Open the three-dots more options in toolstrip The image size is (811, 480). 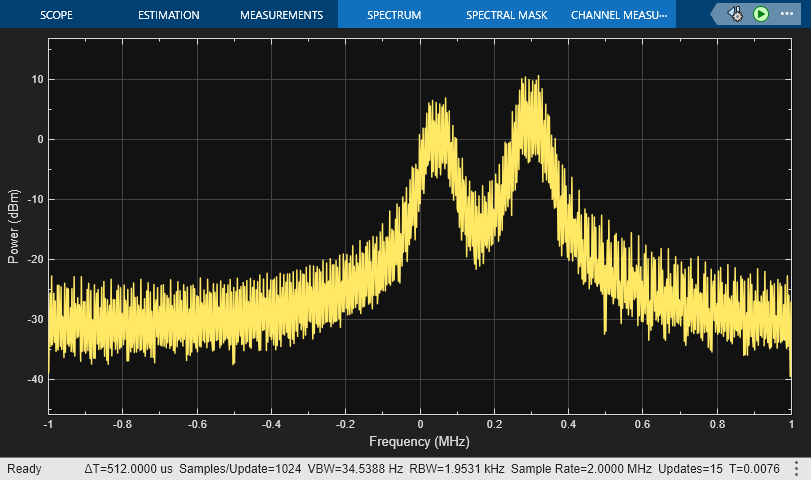tap(787, 13)
